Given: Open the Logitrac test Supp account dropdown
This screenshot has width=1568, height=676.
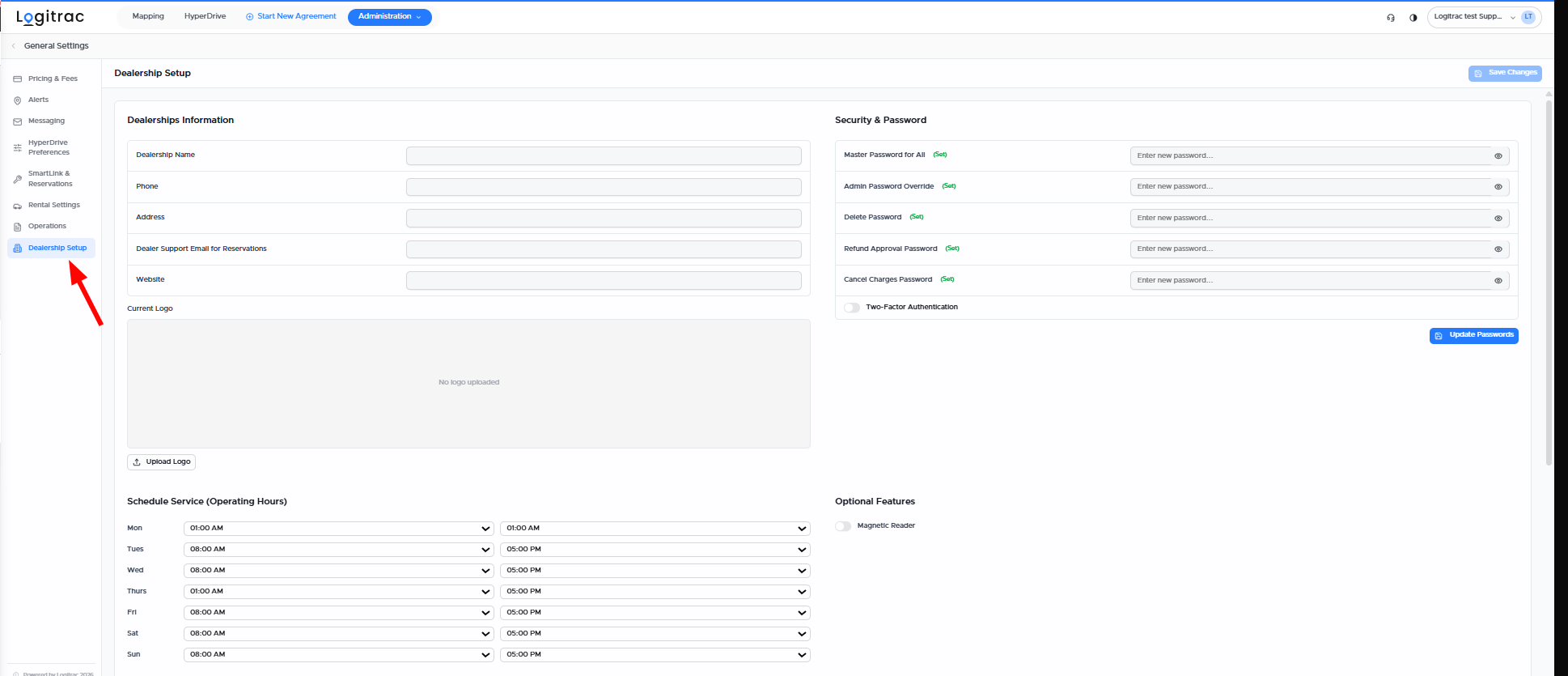Looking at the screenshot, I should click(1484, 17).
